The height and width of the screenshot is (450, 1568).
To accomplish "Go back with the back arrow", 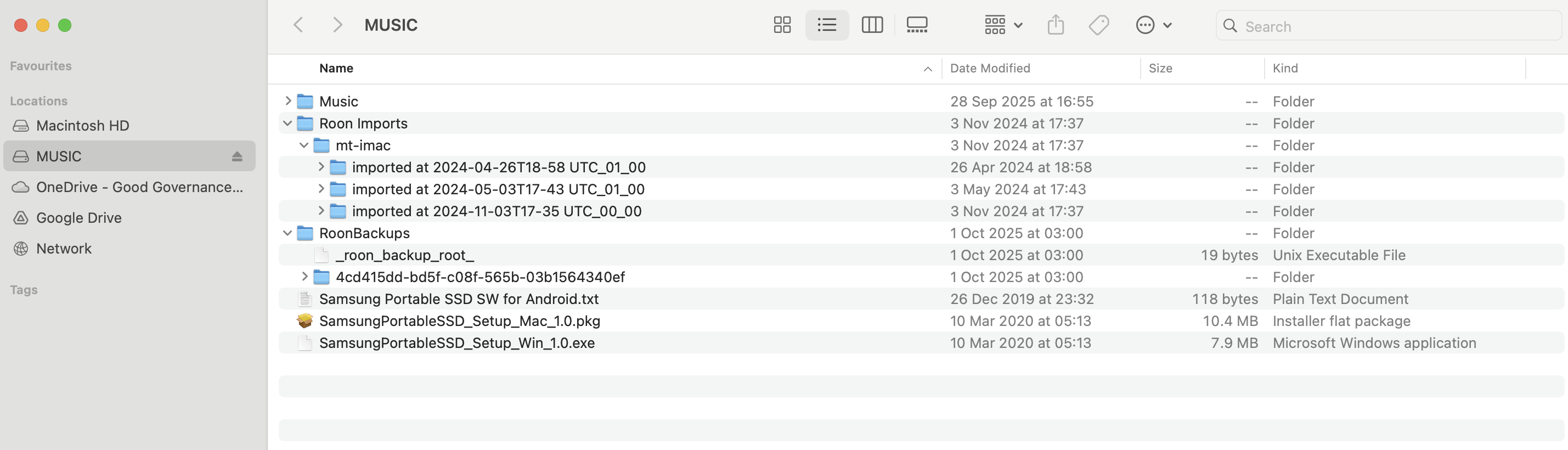I will point(298,25).
